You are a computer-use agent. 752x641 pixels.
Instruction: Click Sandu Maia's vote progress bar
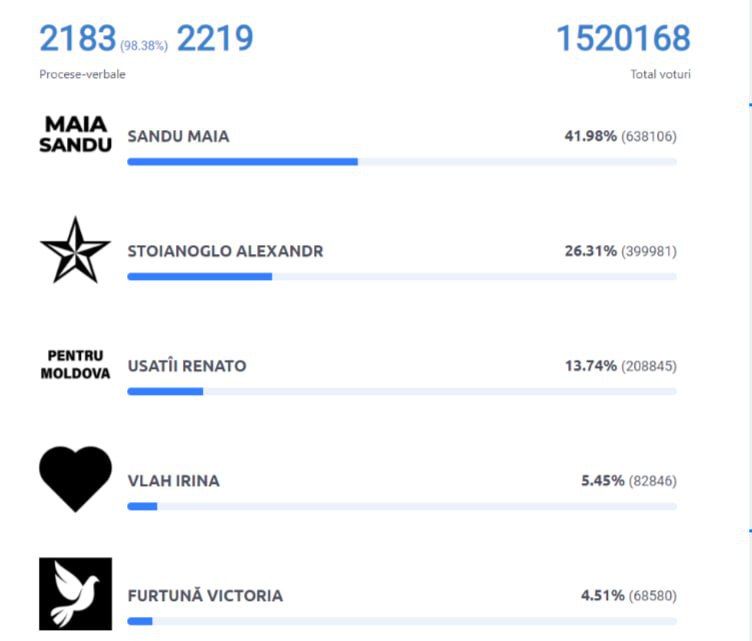(x=402, y=162)
